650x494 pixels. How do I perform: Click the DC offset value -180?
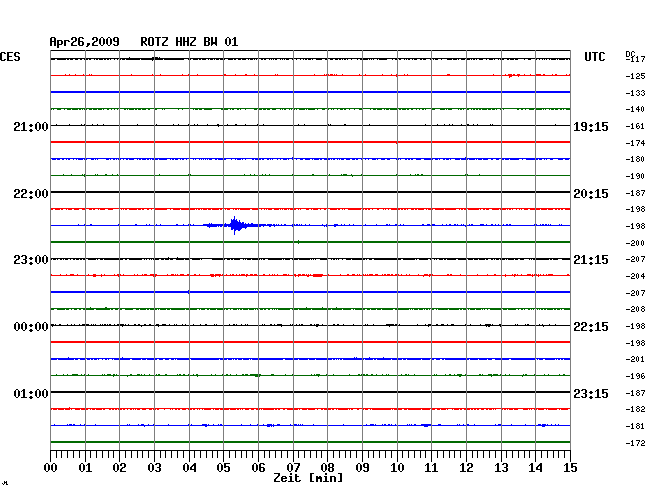[x=635, y=159]
